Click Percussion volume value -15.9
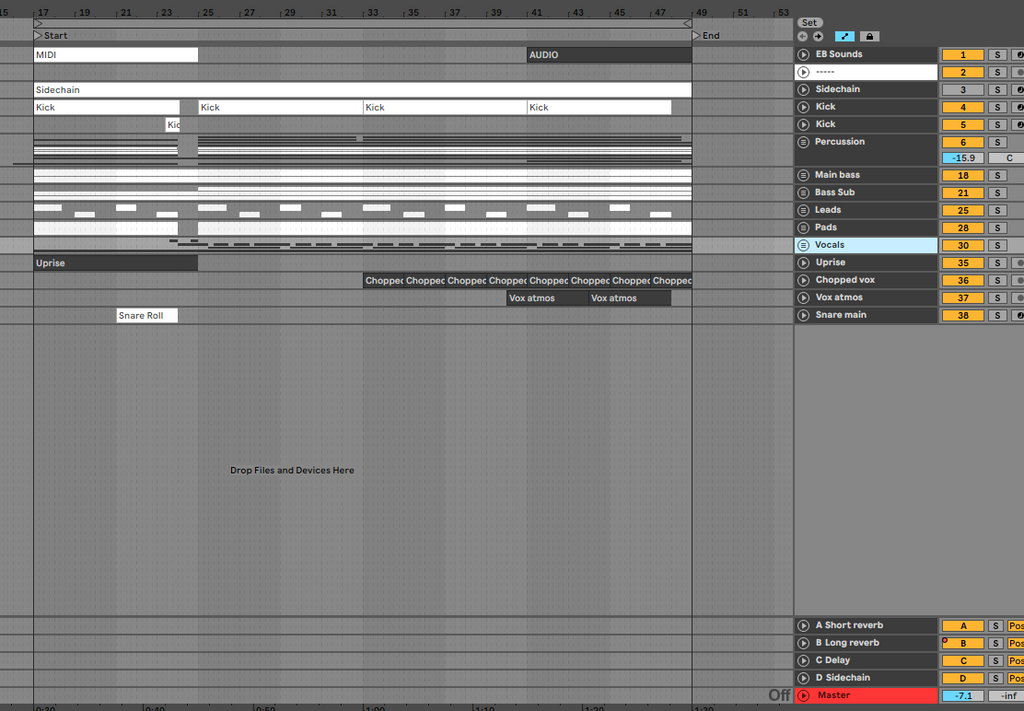1024x711 pixels. coord(963,158)
